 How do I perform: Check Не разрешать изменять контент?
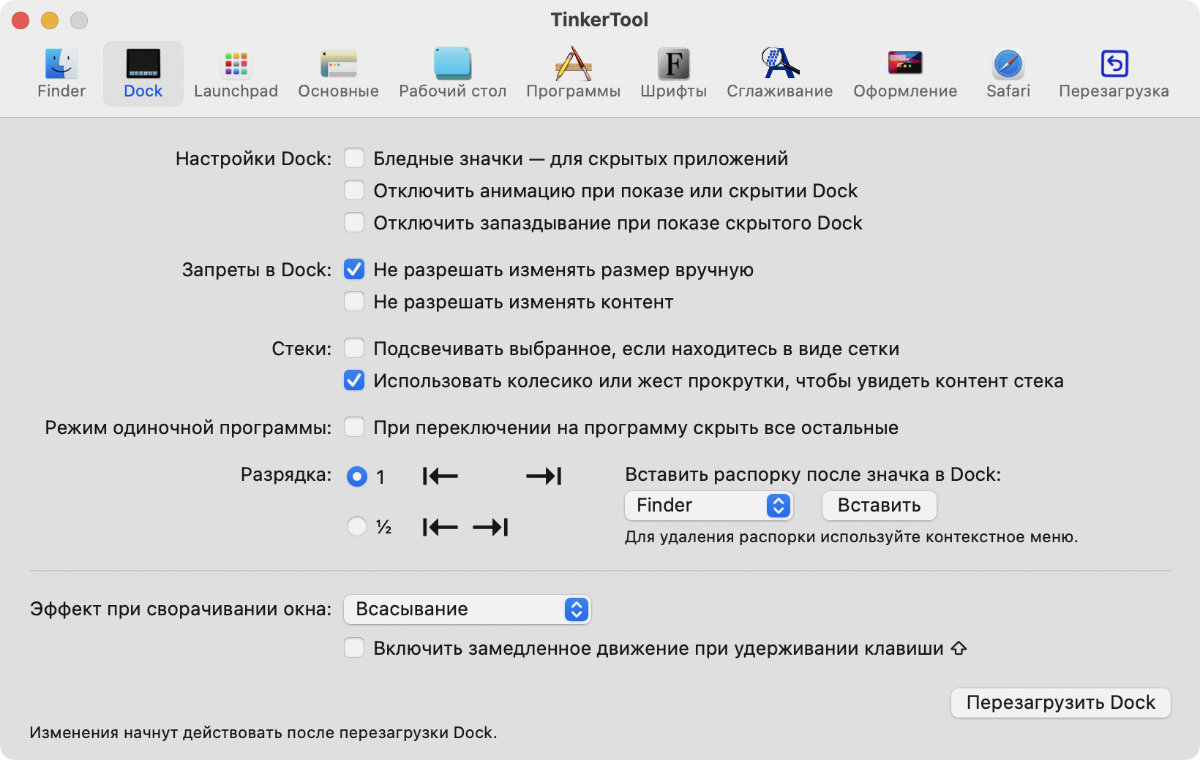[x=354, y=301]
